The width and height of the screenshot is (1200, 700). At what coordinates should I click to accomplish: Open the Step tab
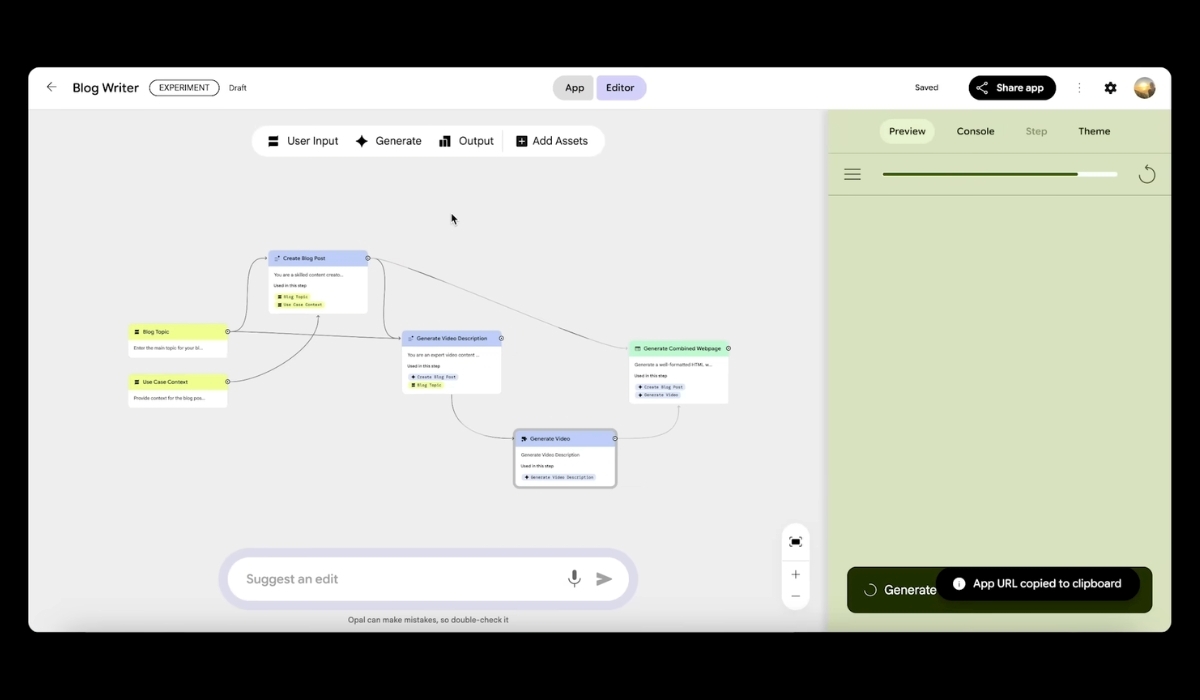tap(1036, 131)
